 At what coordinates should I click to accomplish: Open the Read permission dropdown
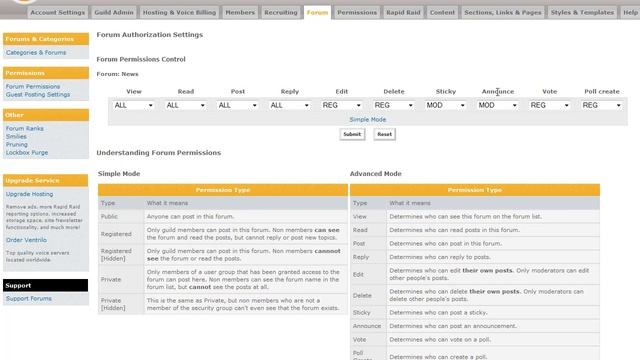(185, 105)
